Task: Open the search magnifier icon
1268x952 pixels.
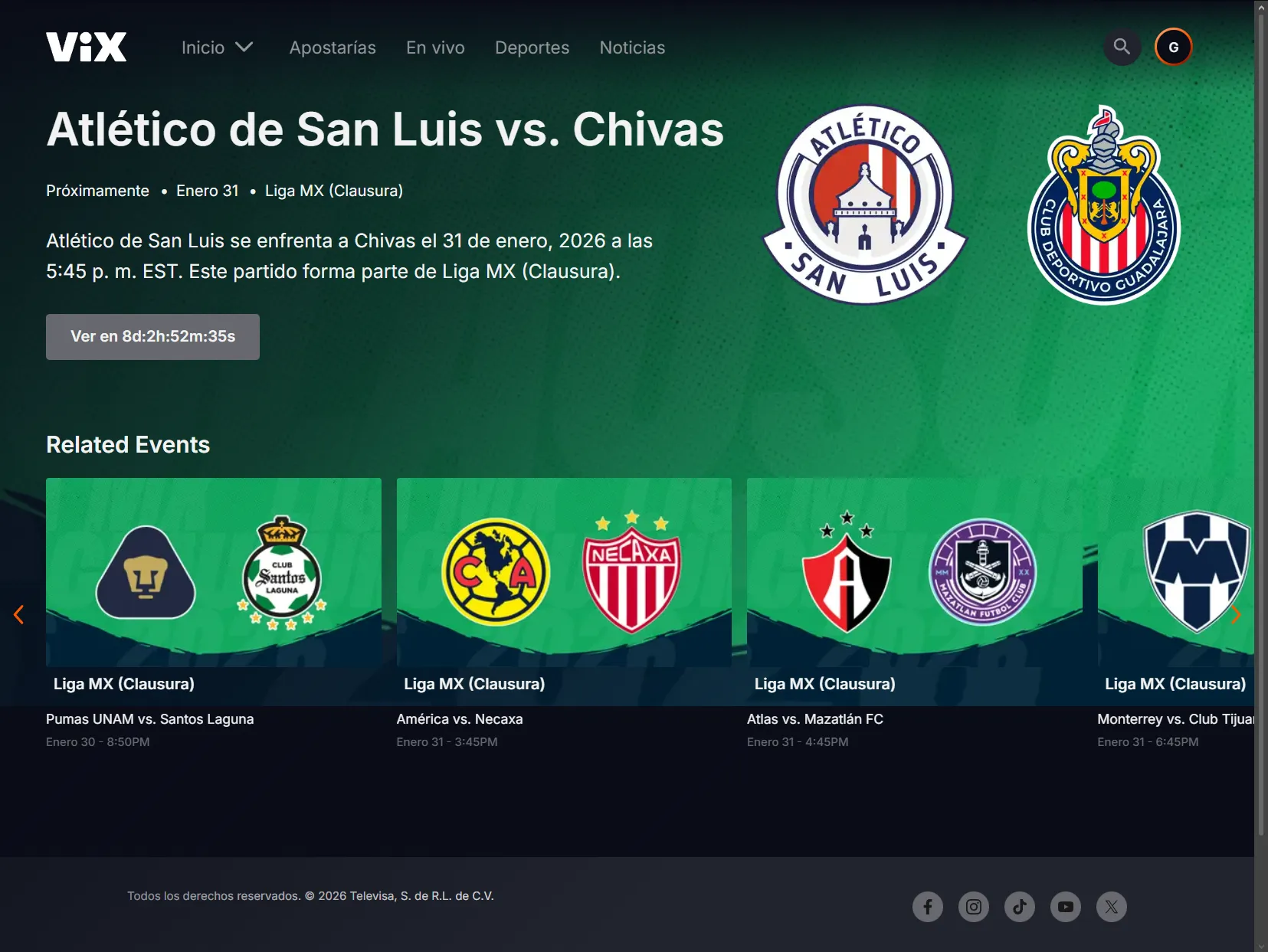Action: pyautogui.click(x=1122, y=47)
